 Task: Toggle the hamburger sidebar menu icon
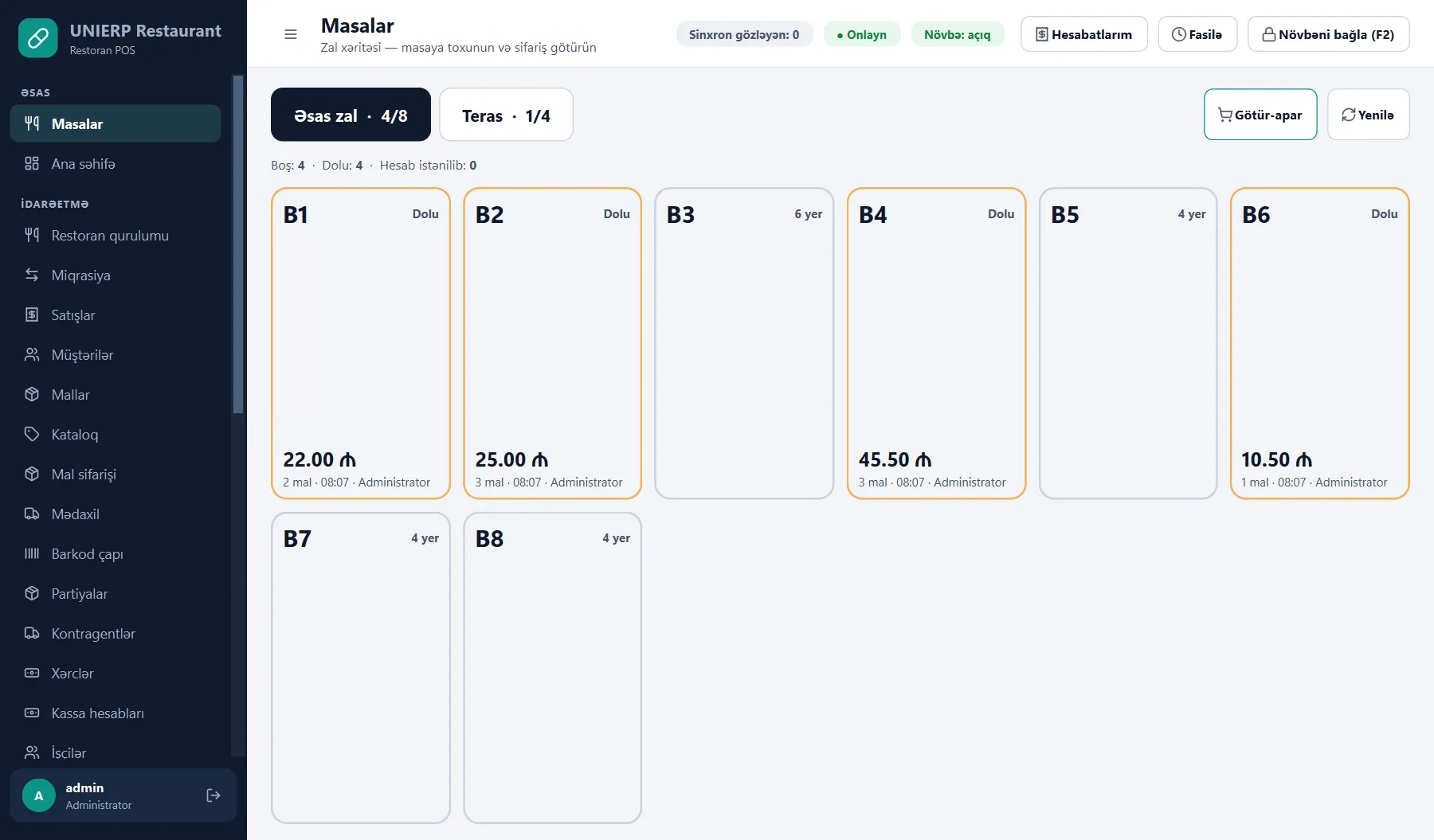pos(291,34)
